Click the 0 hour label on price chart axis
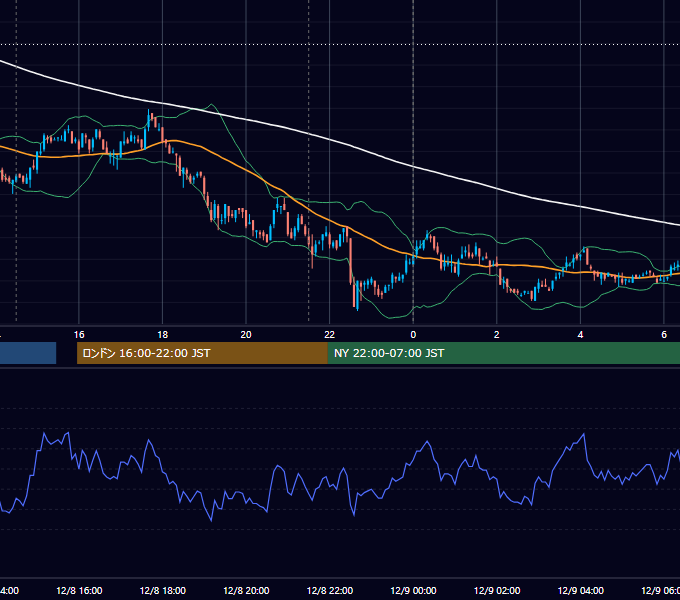 pos(413,335)
